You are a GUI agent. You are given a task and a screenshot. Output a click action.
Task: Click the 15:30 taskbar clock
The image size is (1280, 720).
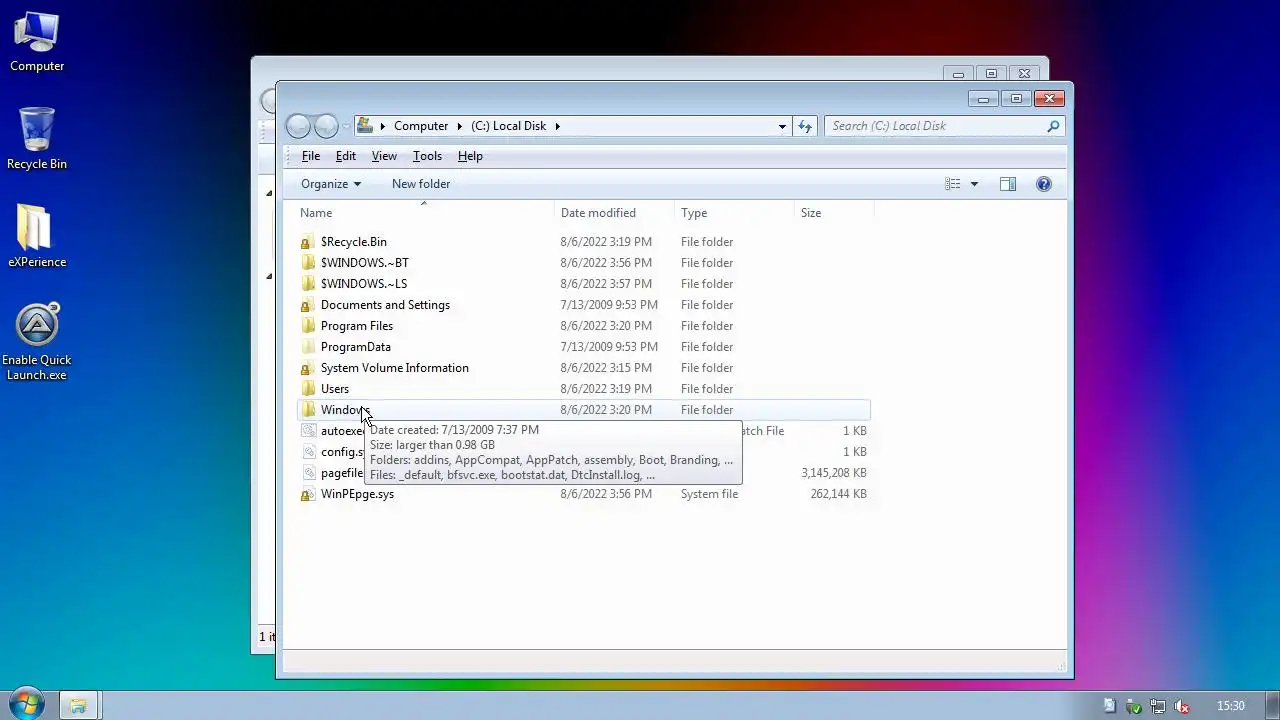tap(1230, 706)
